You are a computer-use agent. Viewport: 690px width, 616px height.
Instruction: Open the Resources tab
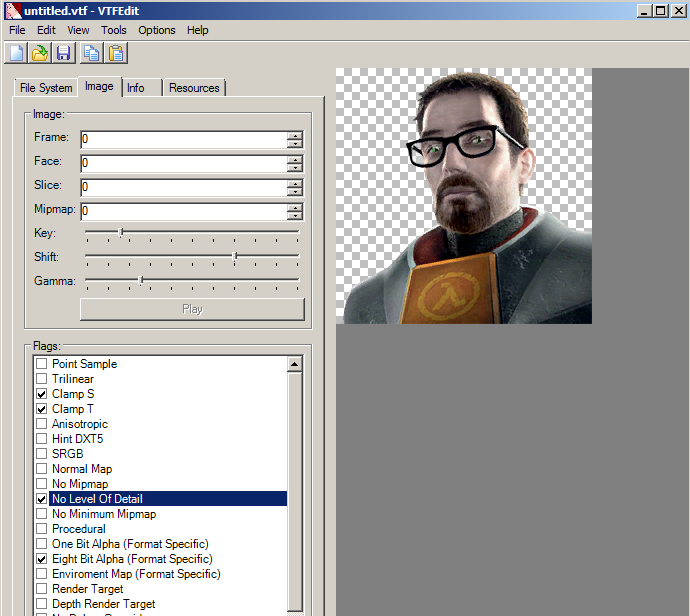[x=194, y=88]
